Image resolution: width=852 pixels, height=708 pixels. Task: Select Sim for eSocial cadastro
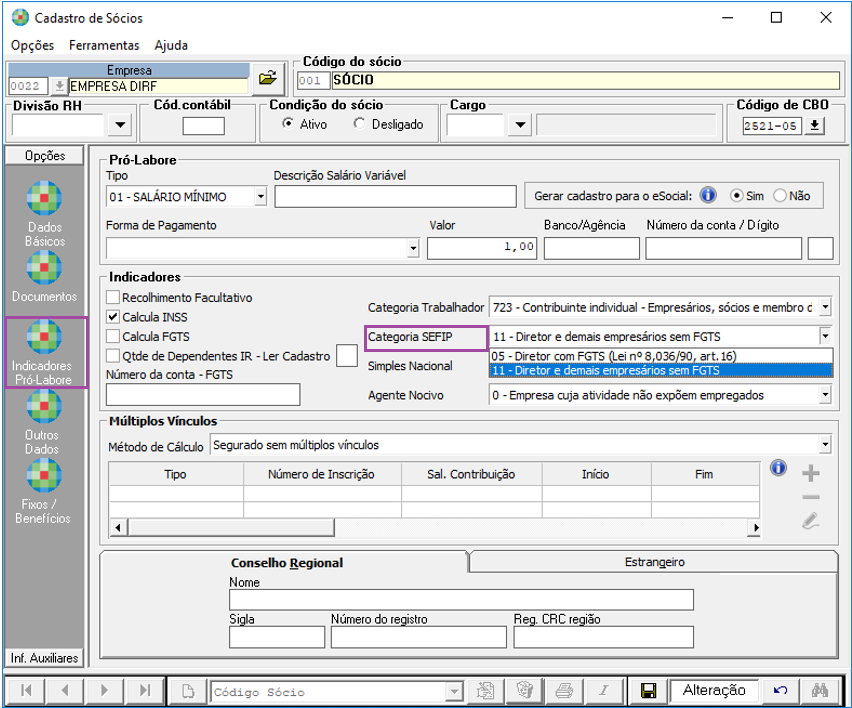[736, 196]
